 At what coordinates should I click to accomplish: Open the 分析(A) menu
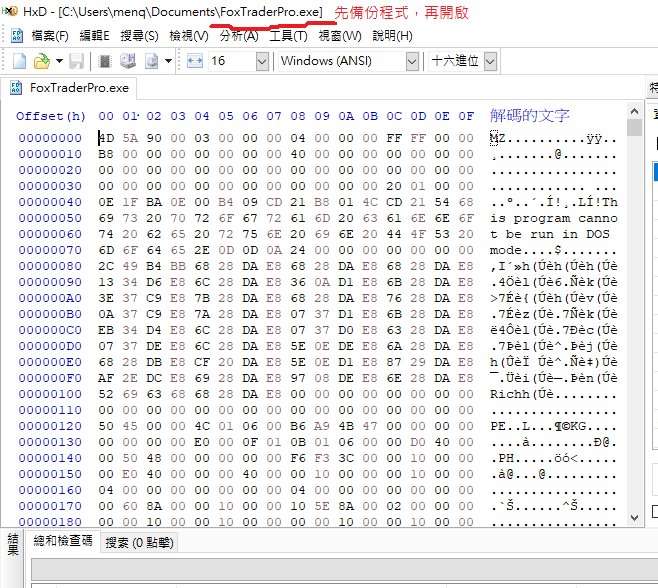coord(239,36)
